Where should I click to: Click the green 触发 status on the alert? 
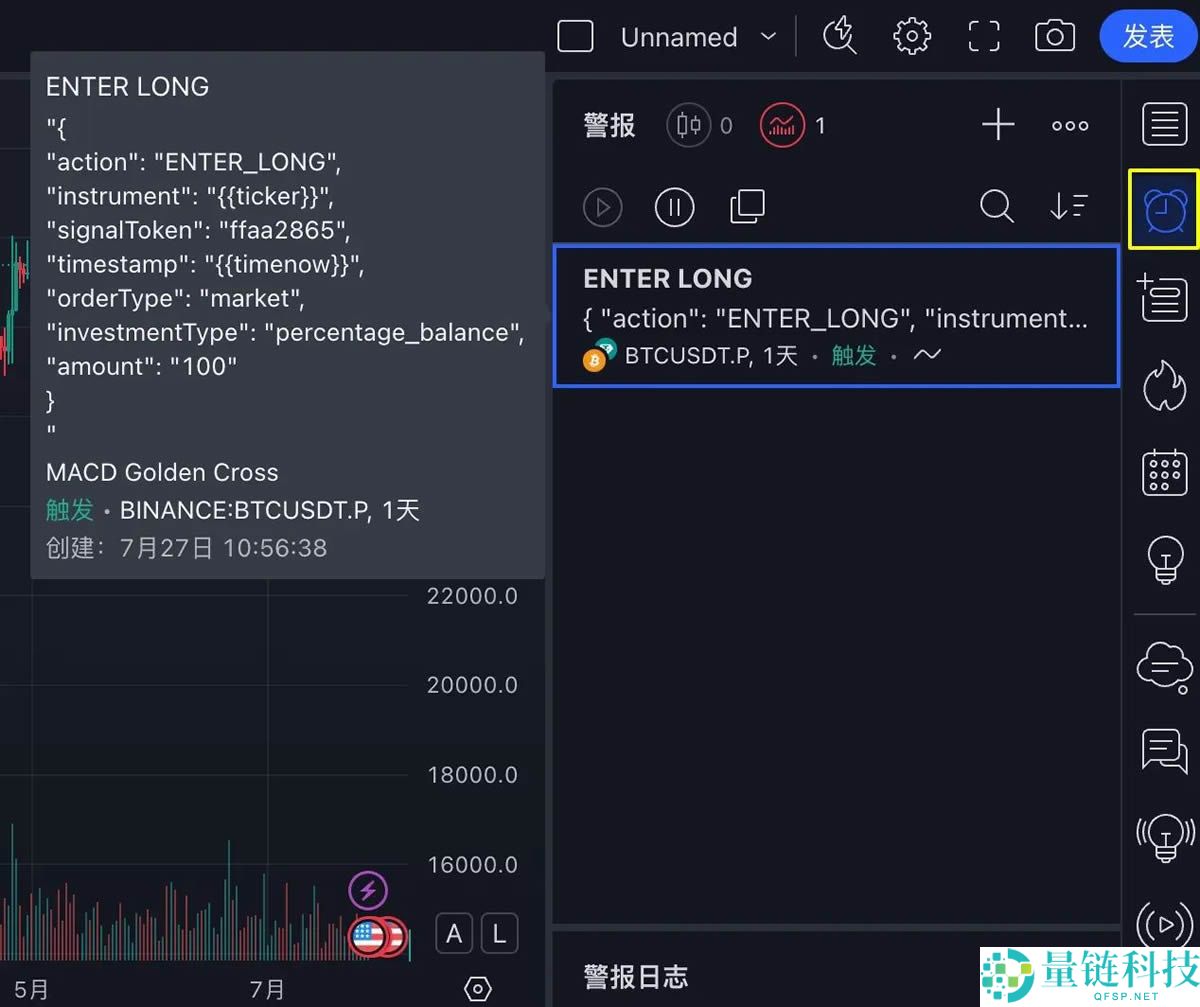pyautogui.click(x=853, y=355)
